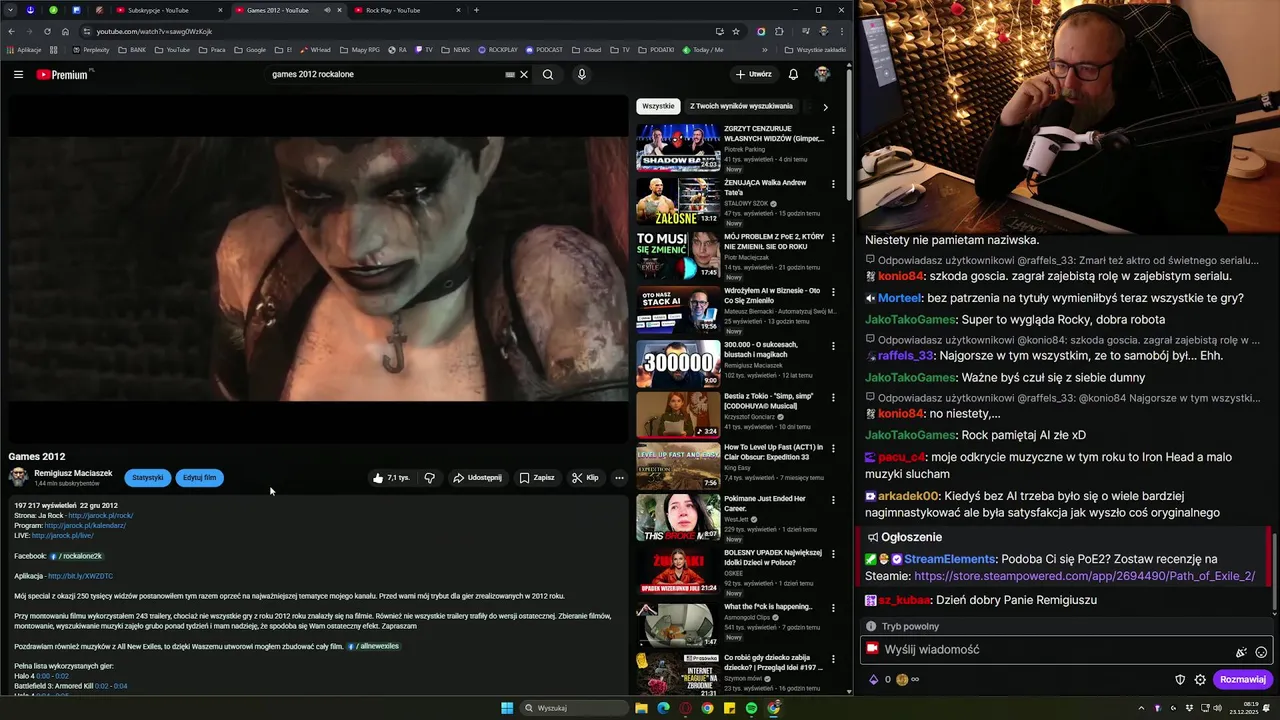1280x720 pixels.
Task: Jump to Battlefield 3 timestamp 0:02
Action: point(102,686)
